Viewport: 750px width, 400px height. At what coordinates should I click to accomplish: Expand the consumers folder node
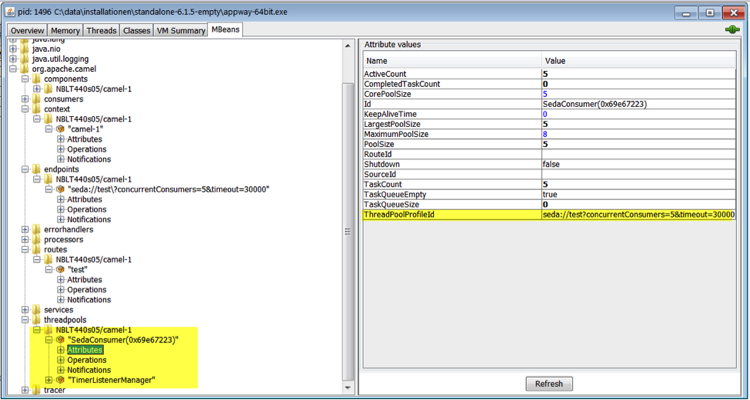pyautogui.click(x=25, y=99)
